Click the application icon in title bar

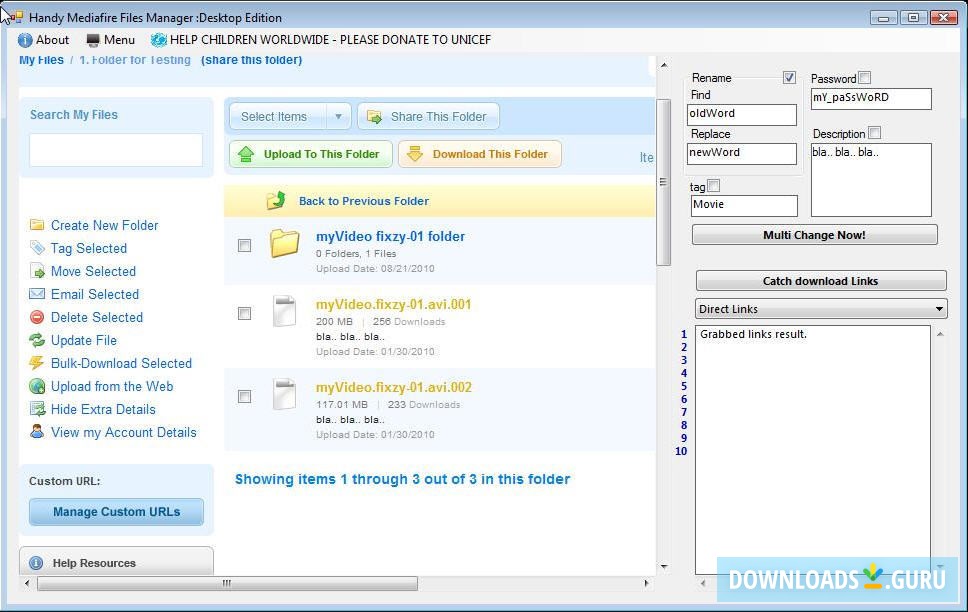coord(15,17)
